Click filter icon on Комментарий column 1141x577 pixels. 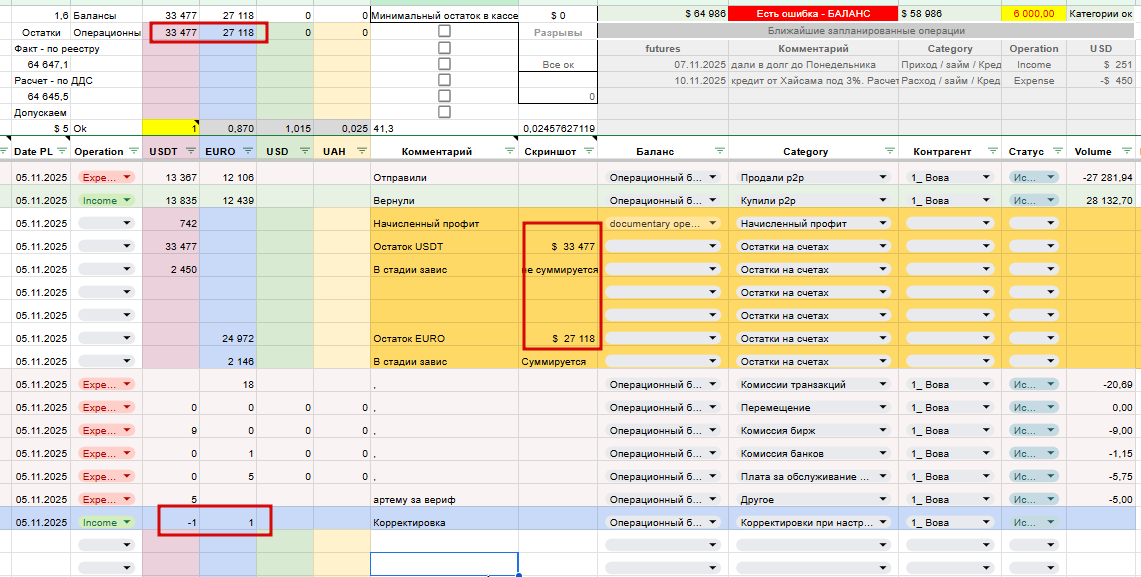[x=510, y=151]
